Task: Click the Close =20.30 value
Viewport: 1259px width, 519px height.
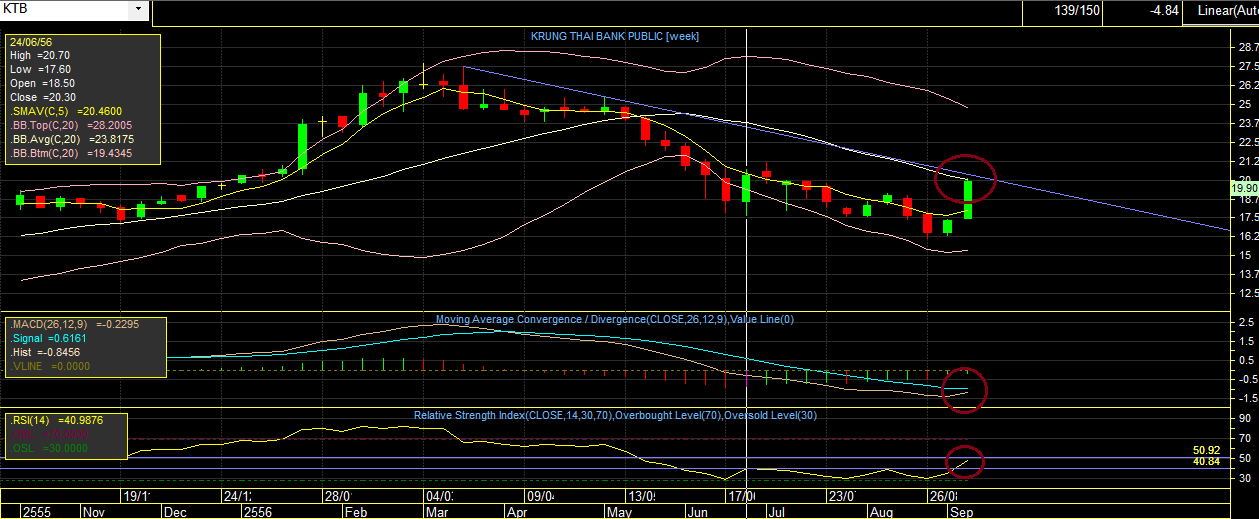Action: click(42, 97)
